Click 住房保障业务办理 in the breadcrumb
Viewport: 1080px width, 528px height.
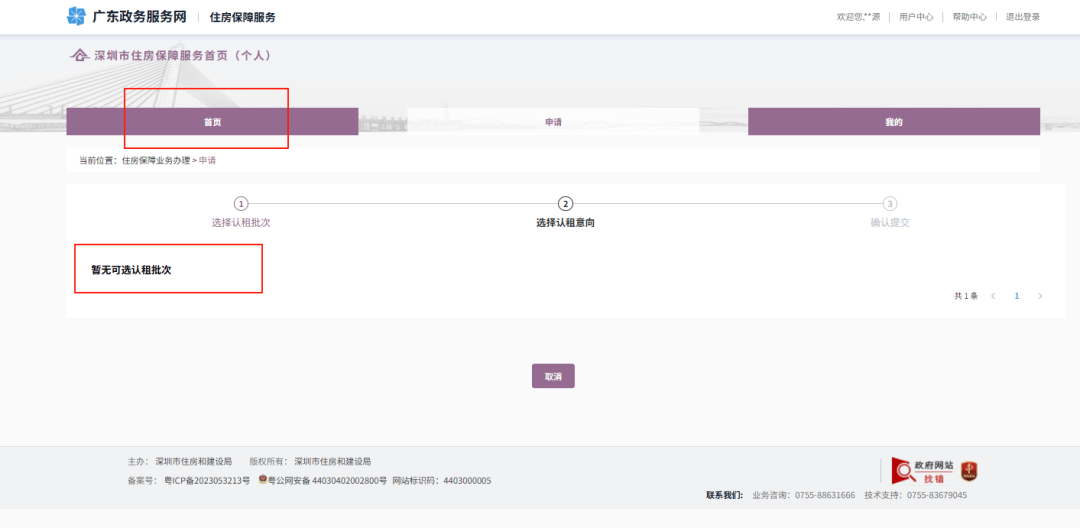[x=156, y=160]
